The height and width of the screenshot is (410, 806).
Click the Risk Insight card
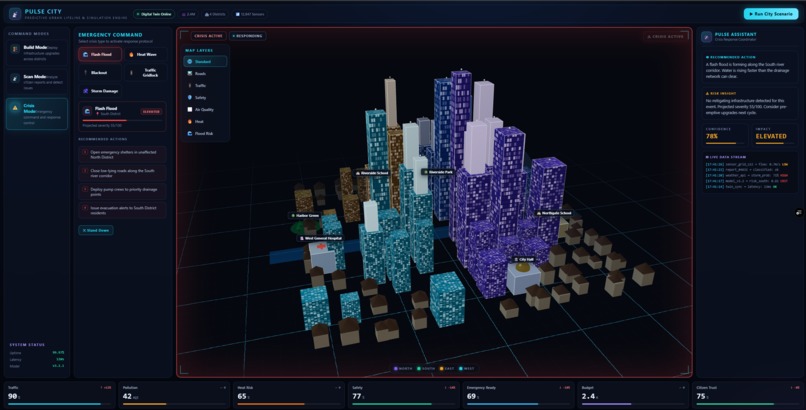tap(749, 104)
